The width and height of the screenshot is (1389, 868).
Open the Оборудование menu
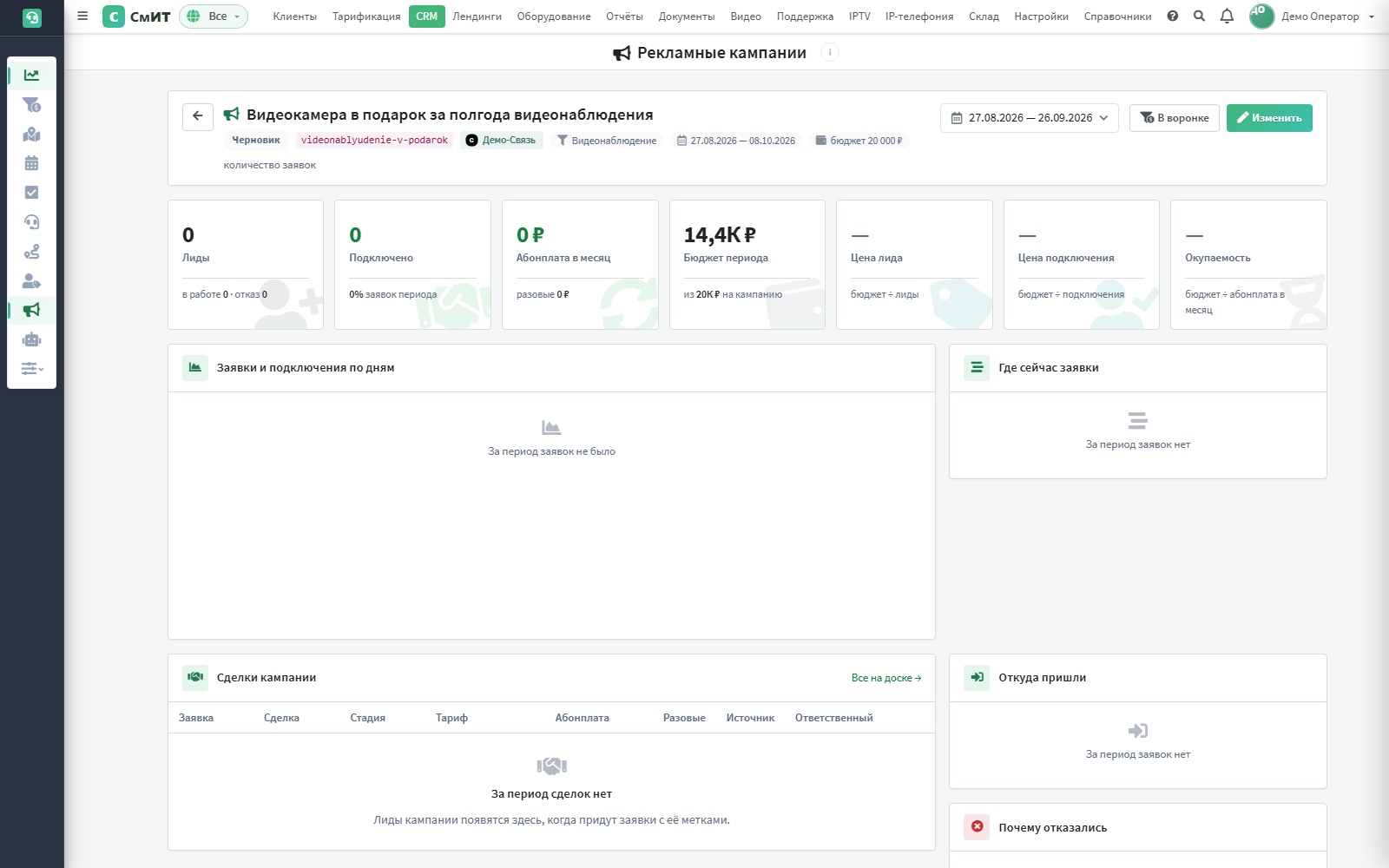click(x=554, y=16)
